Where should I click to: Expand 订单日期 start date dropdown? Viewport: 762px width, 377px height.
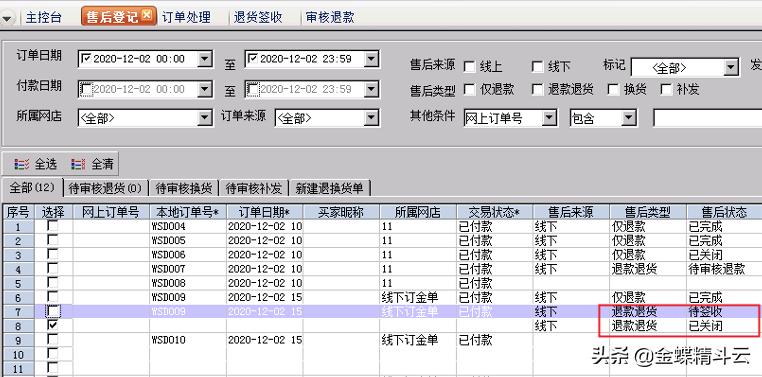(x=205, y=59)
